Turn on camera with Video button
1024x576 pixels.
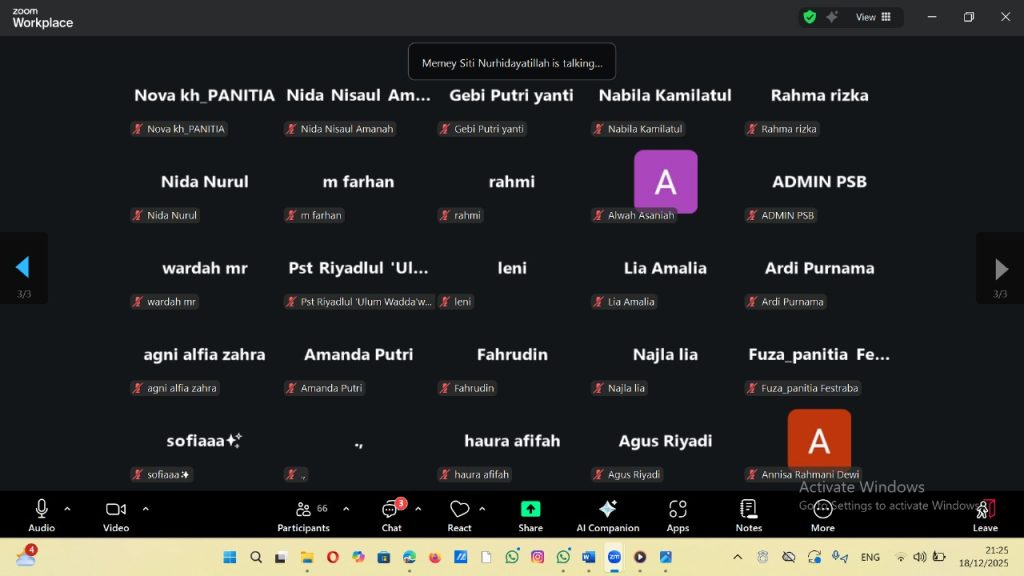(116, 514)
